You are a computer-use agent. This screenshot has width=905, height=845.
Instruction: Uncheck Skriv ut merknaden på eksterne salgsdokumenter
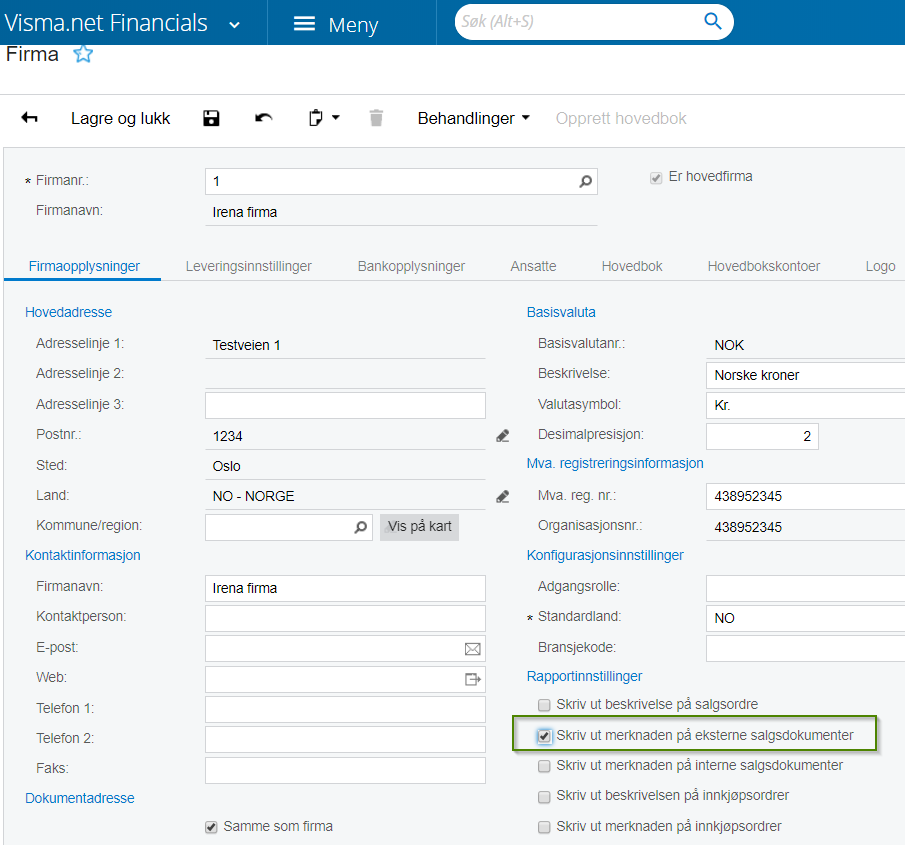(x=544, y=736)
